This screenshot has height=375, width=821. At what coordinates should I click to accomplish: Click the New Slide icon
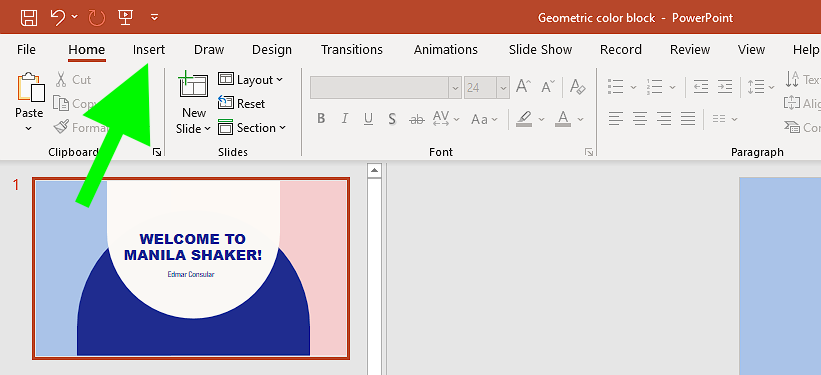click(194, 85)
